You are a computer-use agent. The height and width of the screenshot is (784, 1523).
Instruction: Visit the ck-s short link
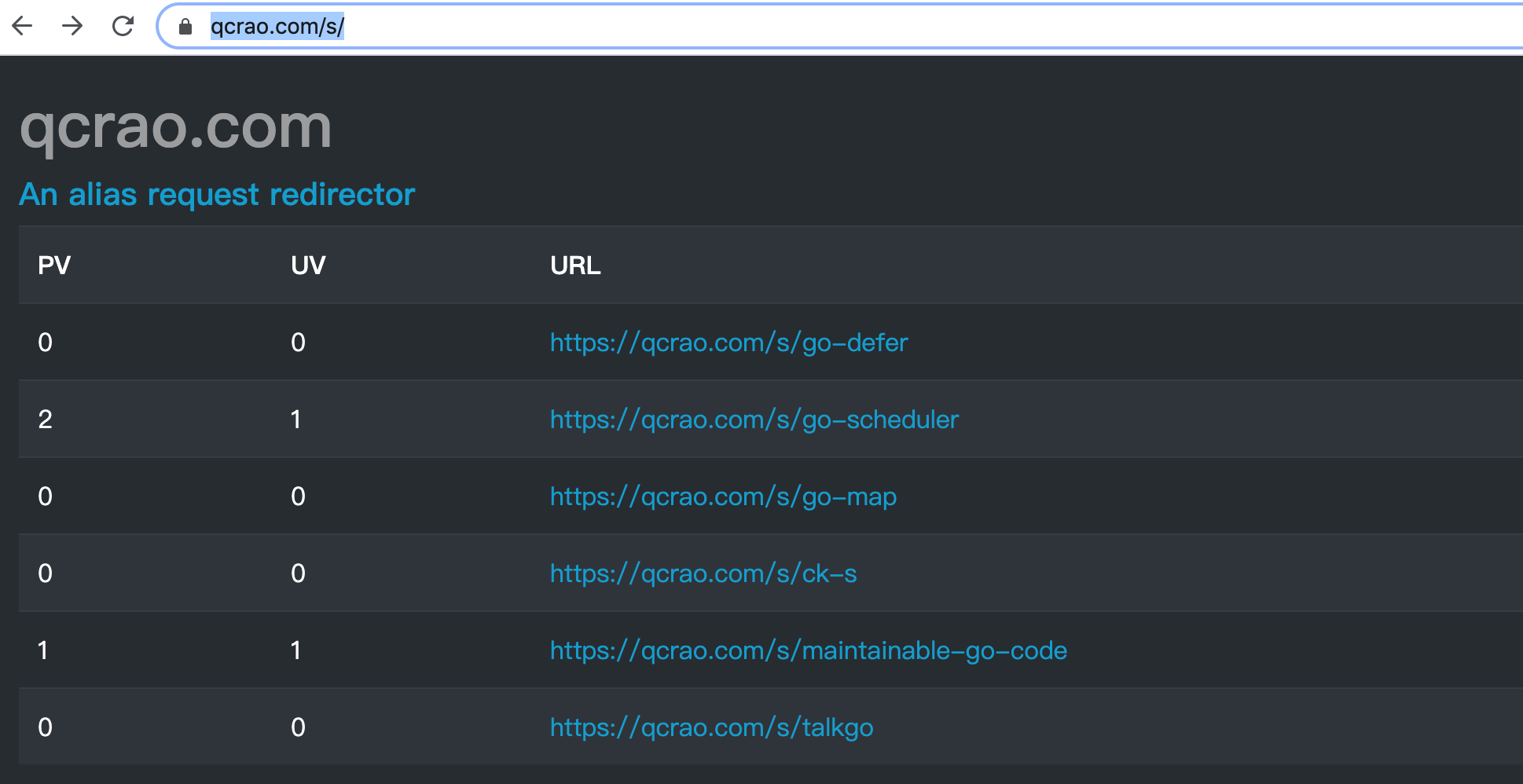pos(703,573)
